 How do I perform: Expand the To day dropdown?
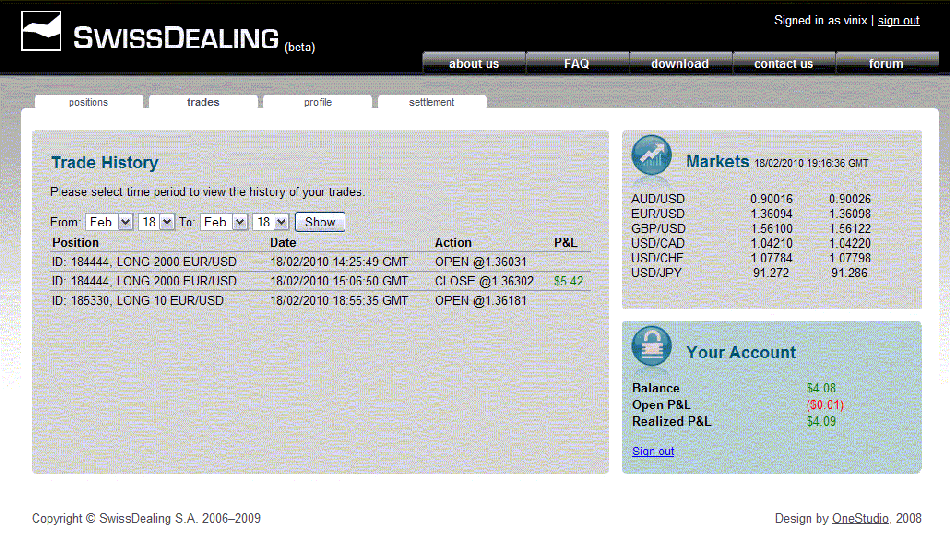(x=271, y=222)
